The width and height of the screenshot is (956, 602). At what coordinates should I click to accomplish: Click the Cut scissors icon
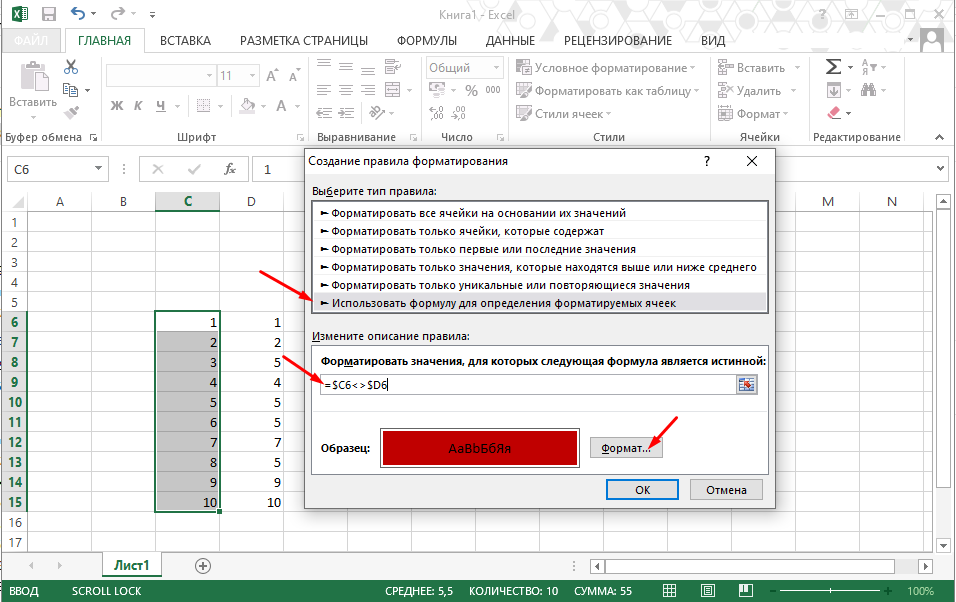71,67
